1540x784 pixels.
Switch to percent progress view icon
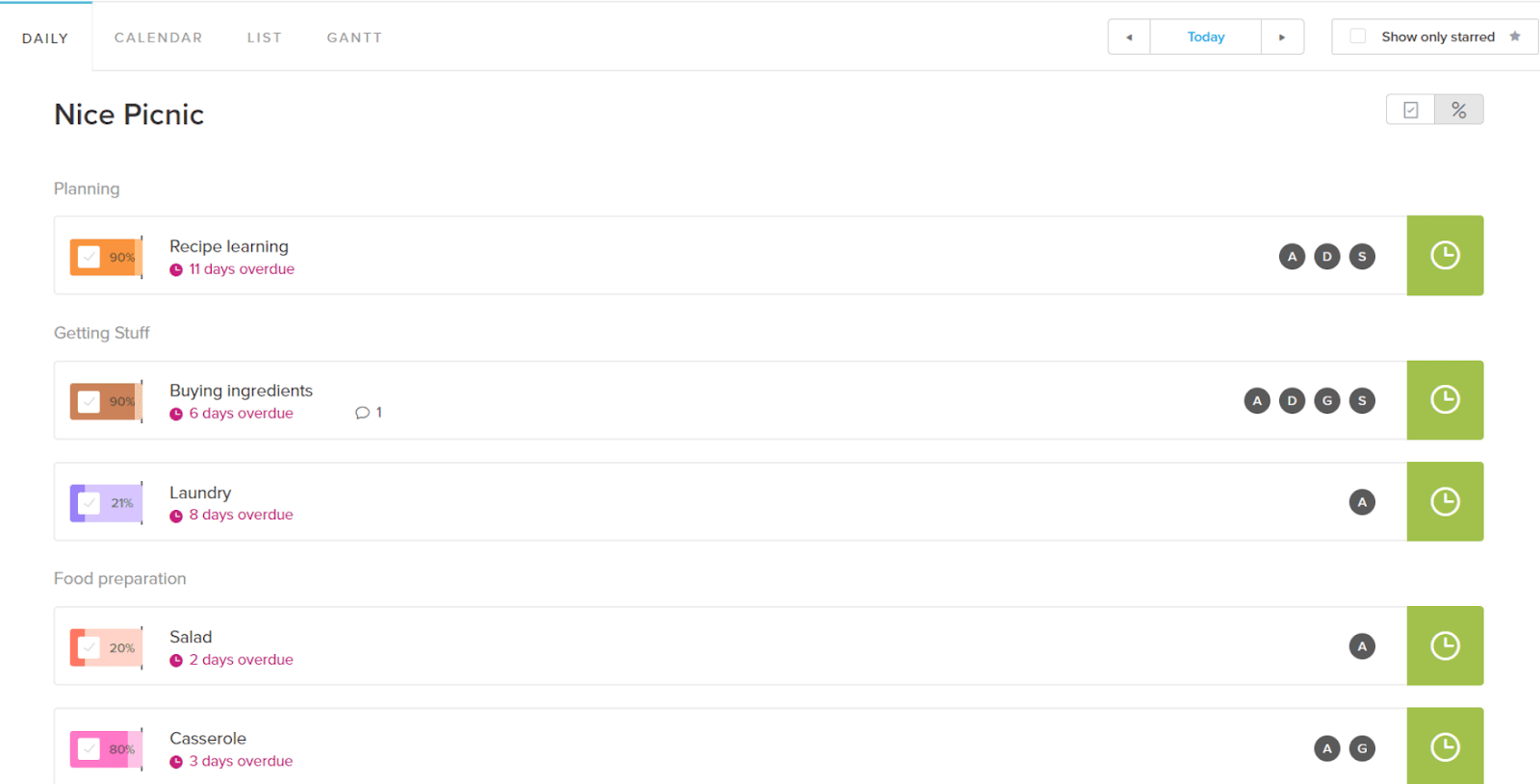click(x=1459, y=110)
